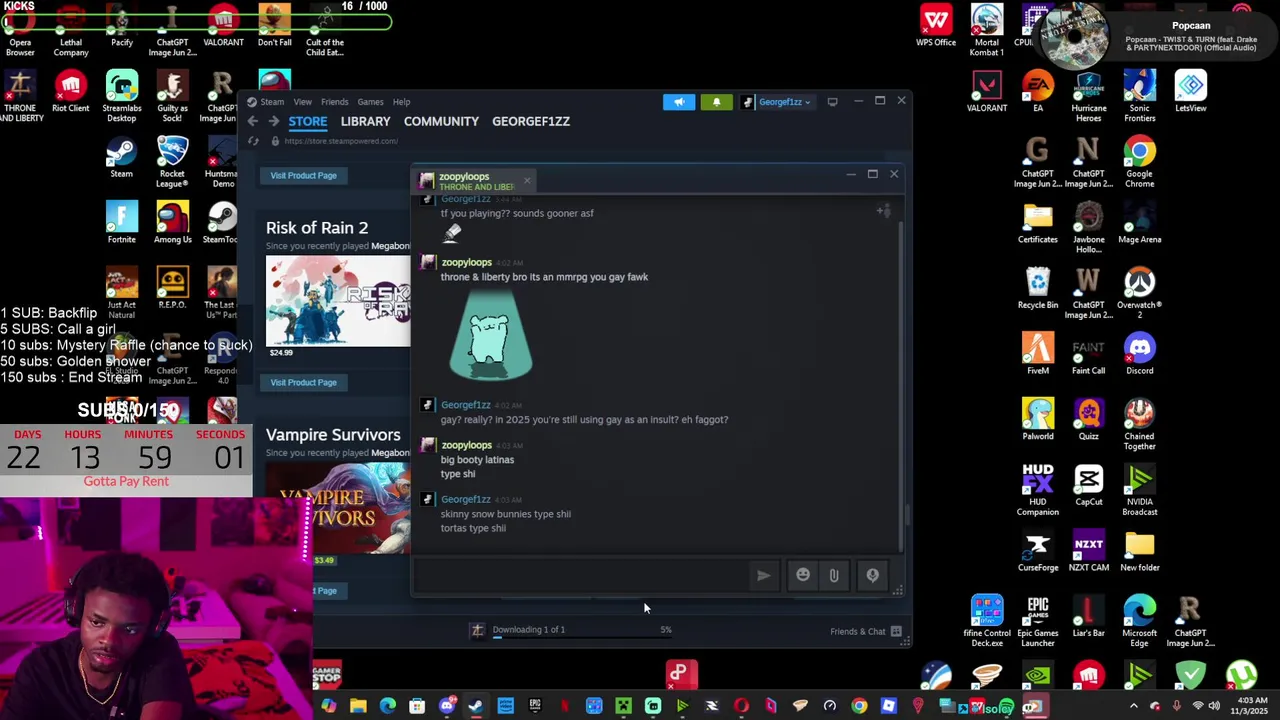
Task: Reload the Steam store page
Action: (x=254, y=141)
